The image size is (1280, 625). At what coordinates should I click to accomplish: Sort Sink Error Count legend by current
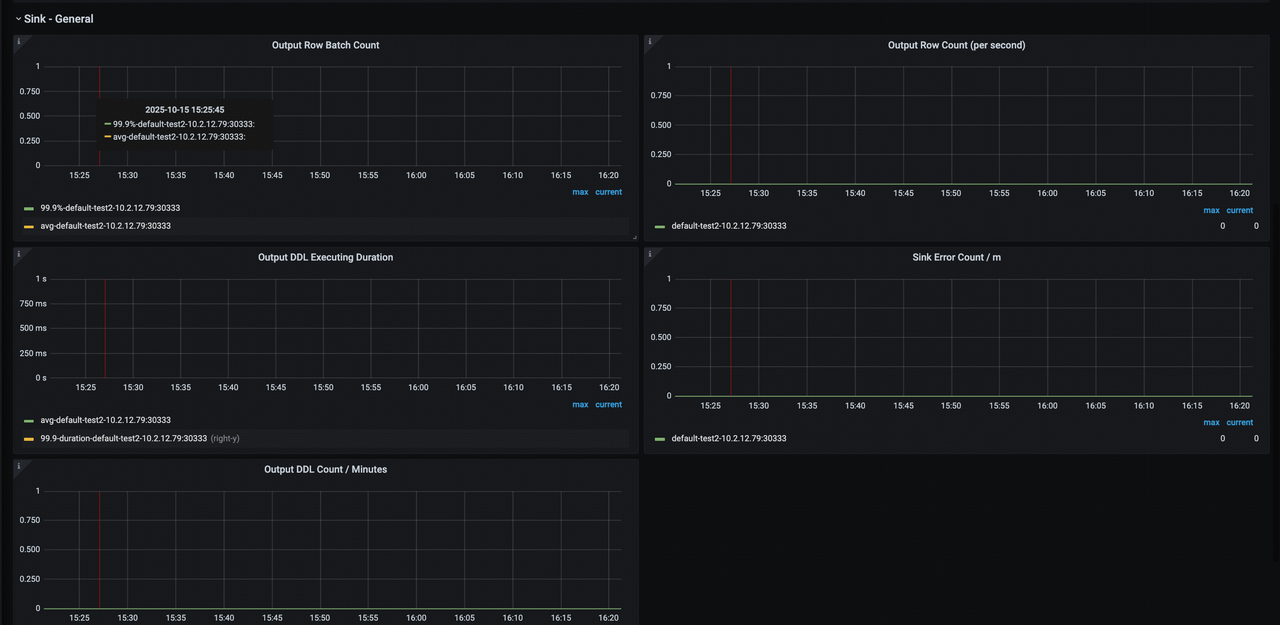pyautogui.click(x=1239, y=423)
